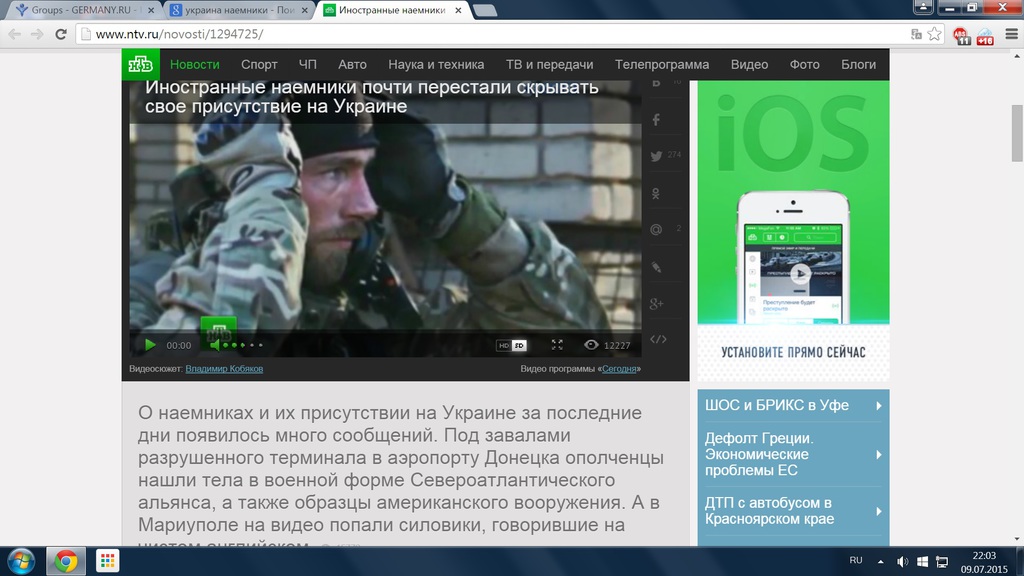Click the translate page icon in address bar
This screenshot has width=1024, height=576.
[916, 34]
